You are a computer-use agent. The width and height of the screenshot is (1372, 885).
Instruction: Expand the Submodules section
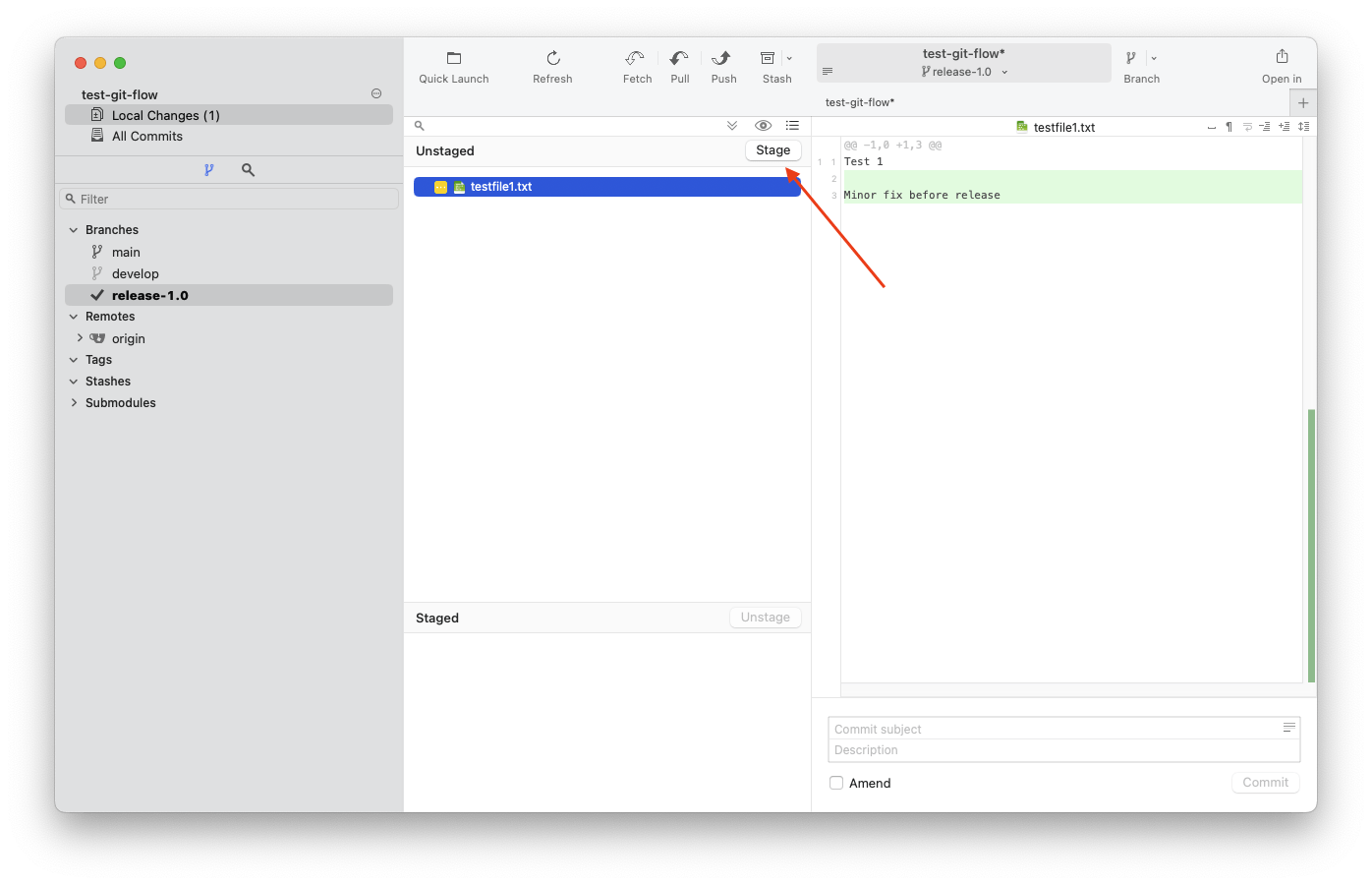click(74, 403)
